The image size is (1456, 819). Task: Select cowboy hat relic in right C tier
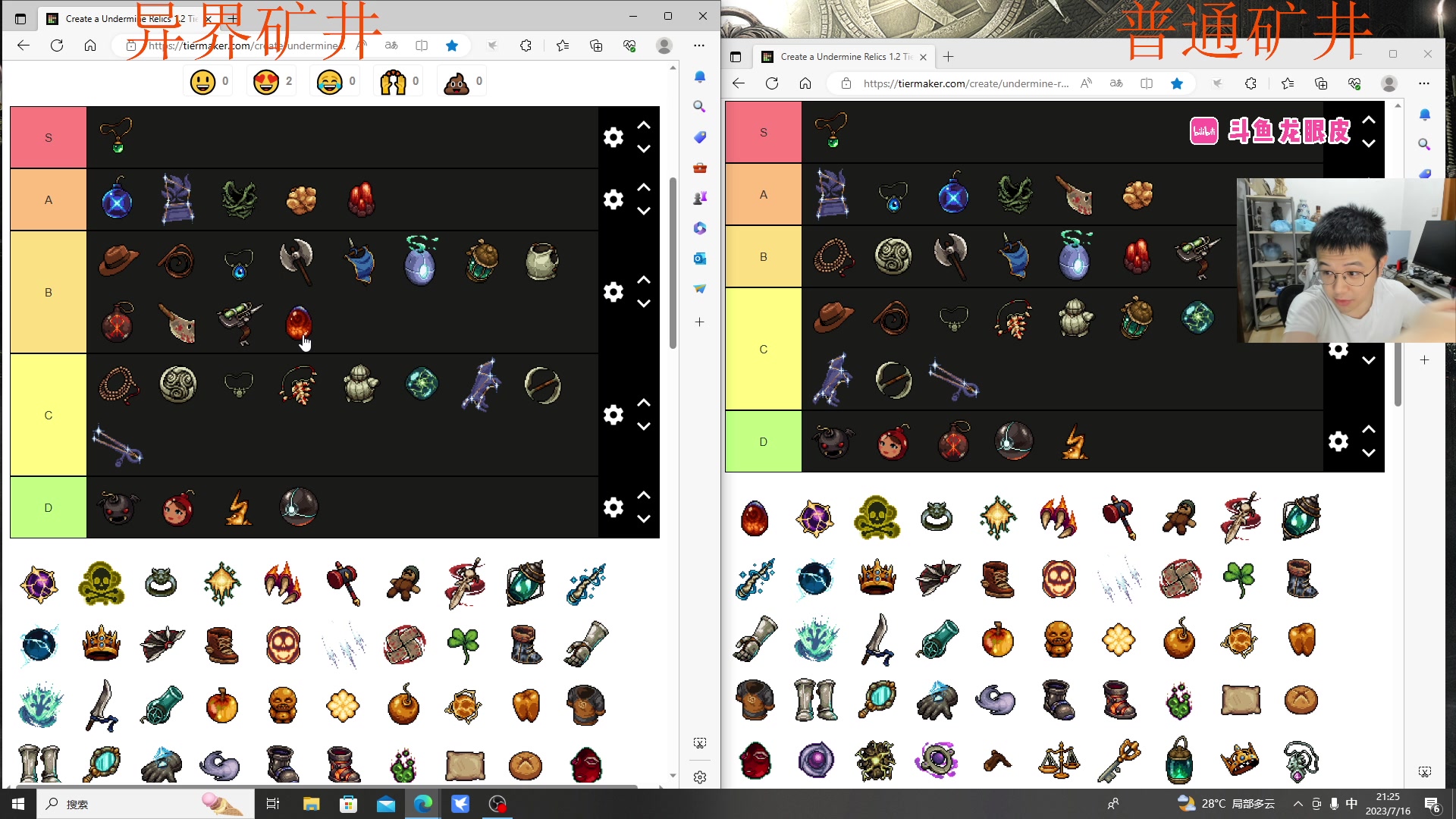(833, 317)
